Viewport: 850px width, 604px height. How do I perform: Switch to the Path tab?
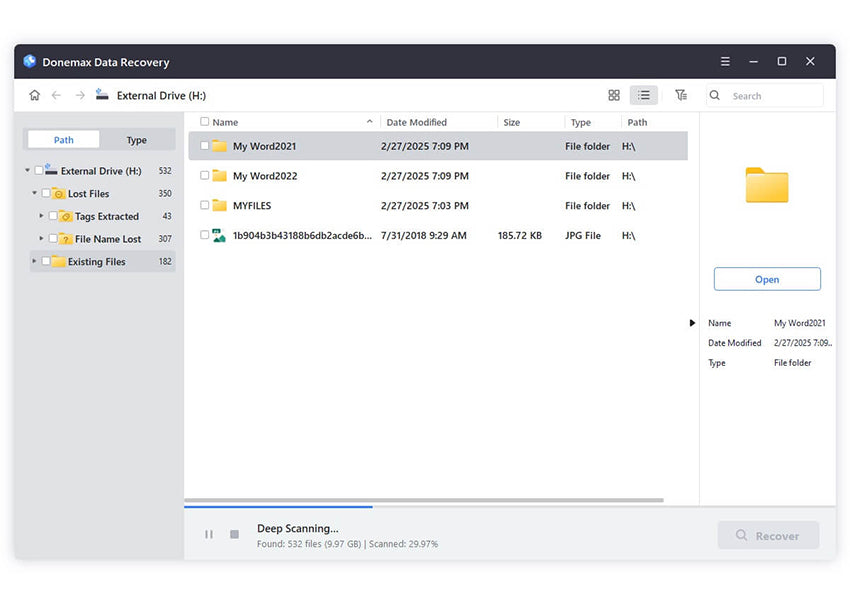(x=63, y=140)
